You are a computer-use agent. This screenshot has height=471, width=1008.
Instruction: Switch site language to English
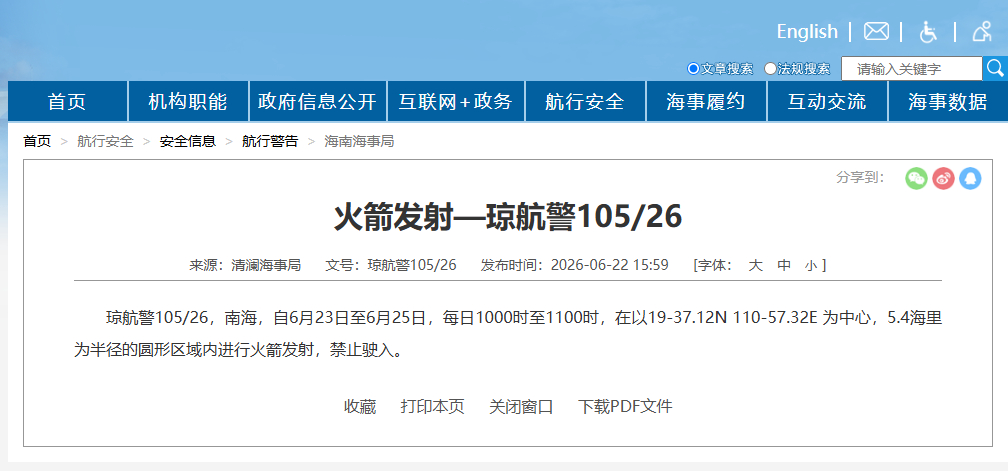click(807, 31)
